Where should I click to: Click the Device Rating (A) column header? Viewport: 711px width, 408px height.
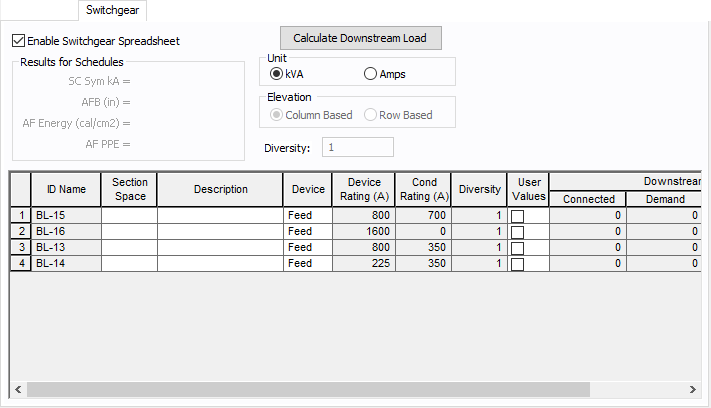click(364, 189)
